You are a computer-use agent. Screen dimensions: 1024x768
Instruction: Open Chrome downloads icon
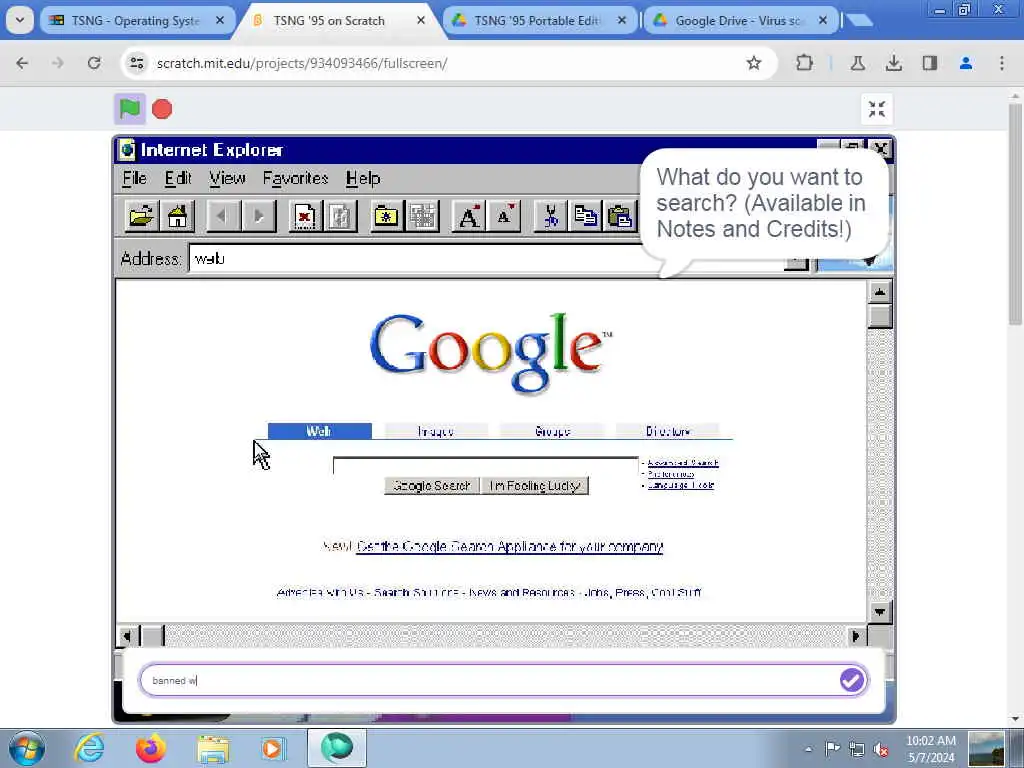tap(893, 63)
